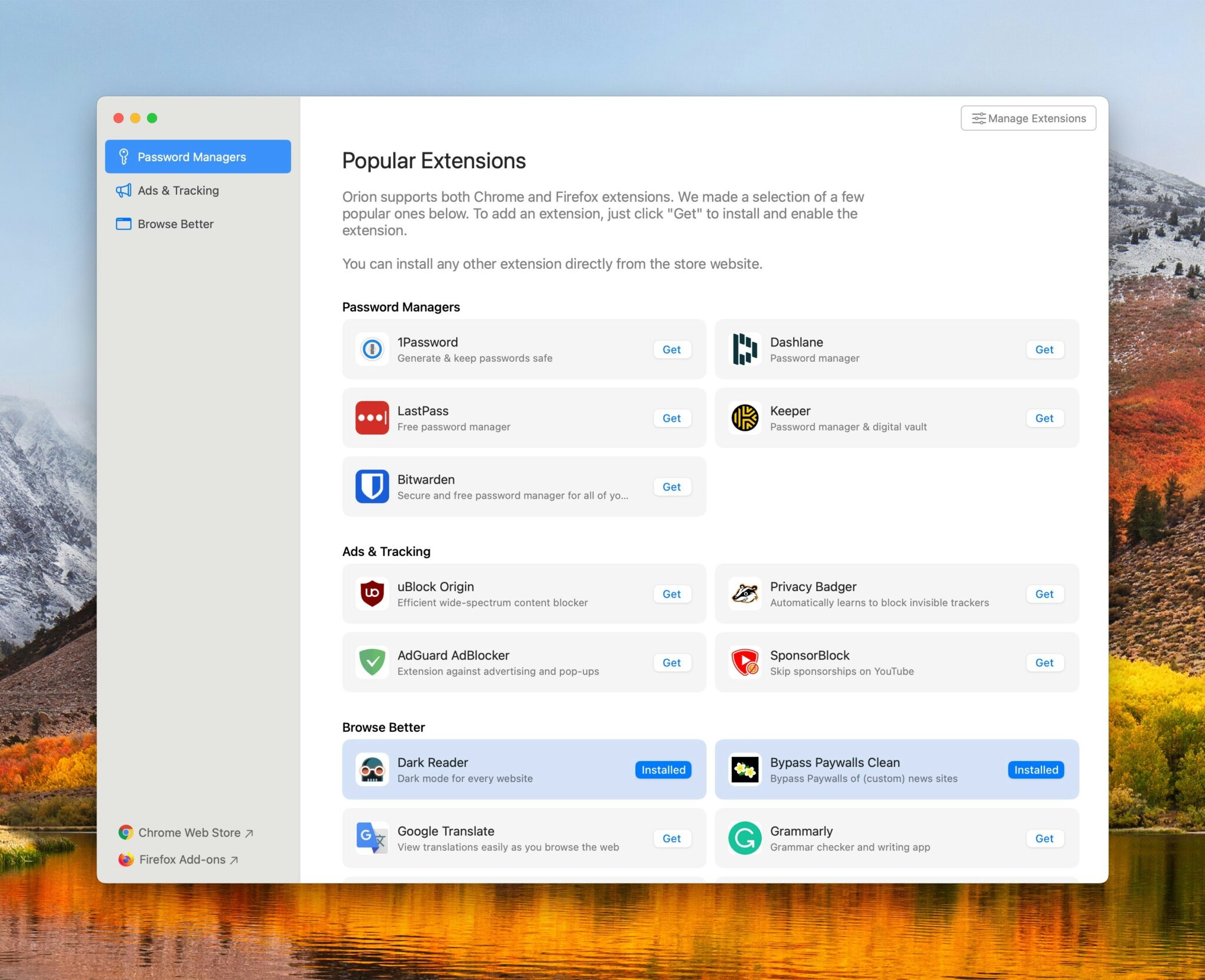Get the uBlock Origin extension

tap(671, 594)
